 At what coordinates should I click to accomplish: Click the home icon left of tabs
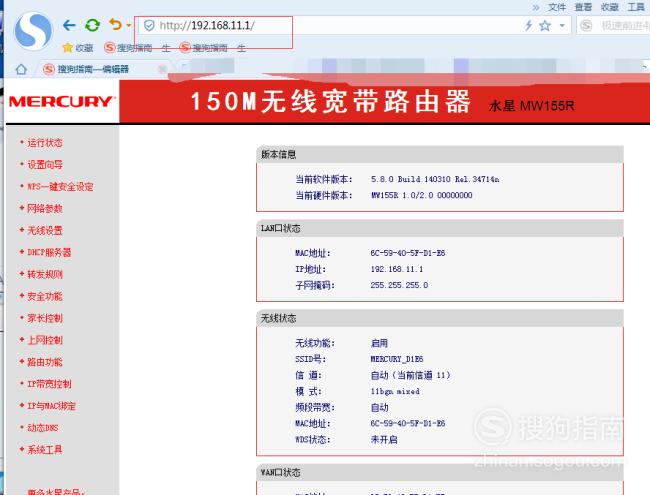click(x=21, y=69)
